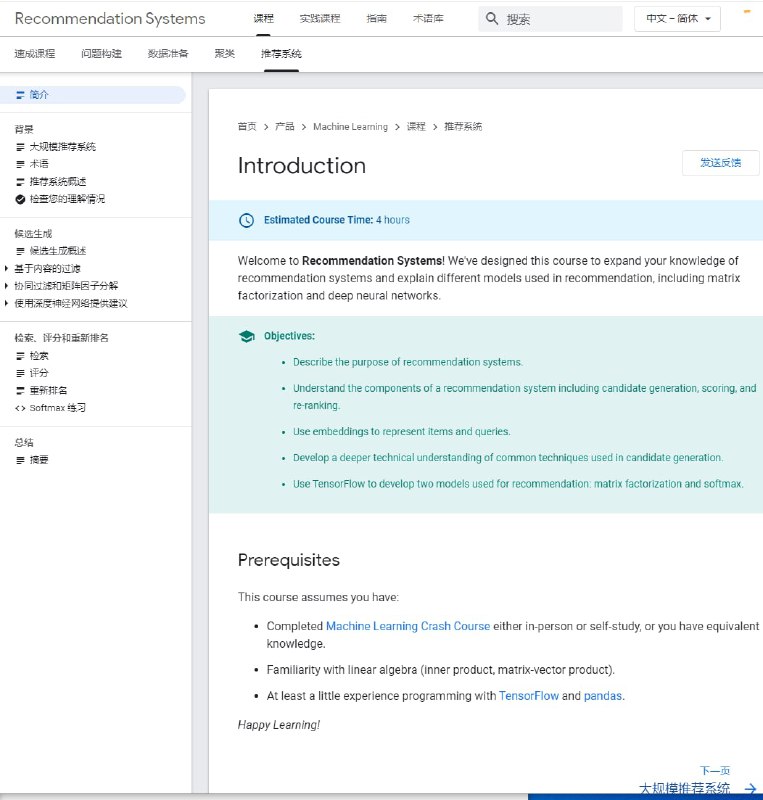Expand the 协同过滤和矩阵因子分解 section arrow
This screenshot has width=763, height=800.
(x=6, y=286)
